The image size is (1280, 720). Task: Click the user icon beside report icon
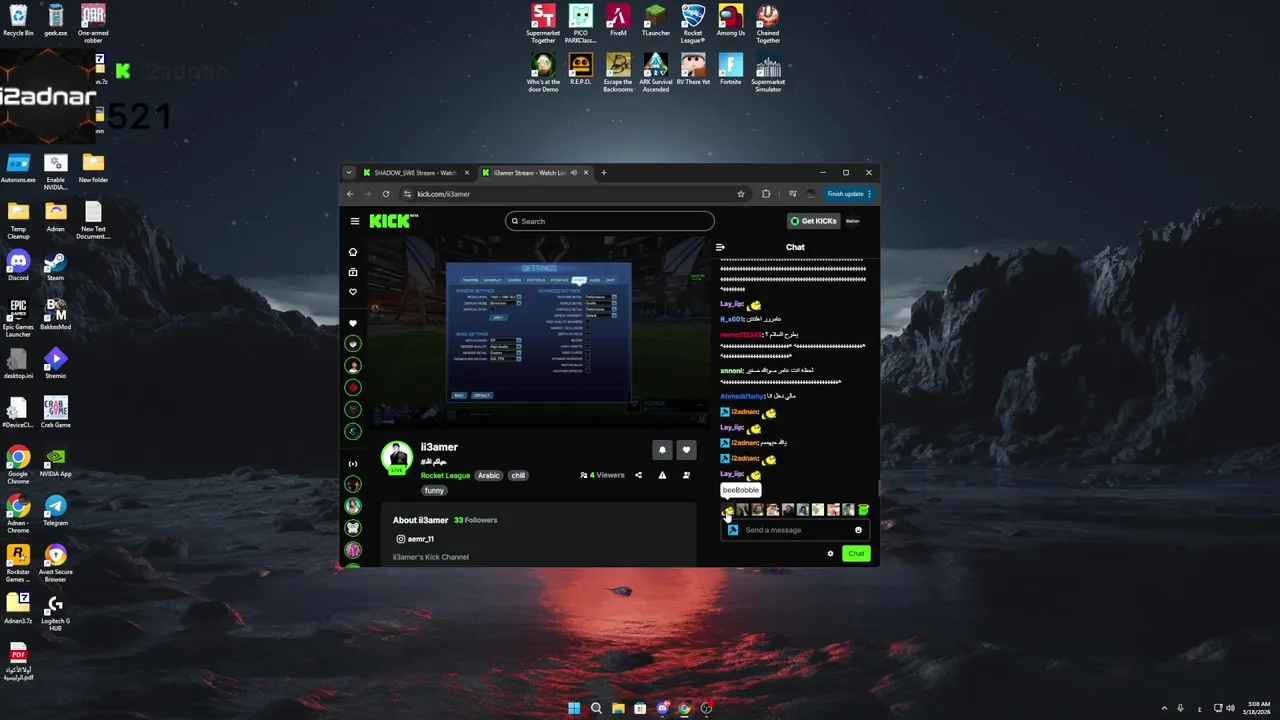[686, 475]
